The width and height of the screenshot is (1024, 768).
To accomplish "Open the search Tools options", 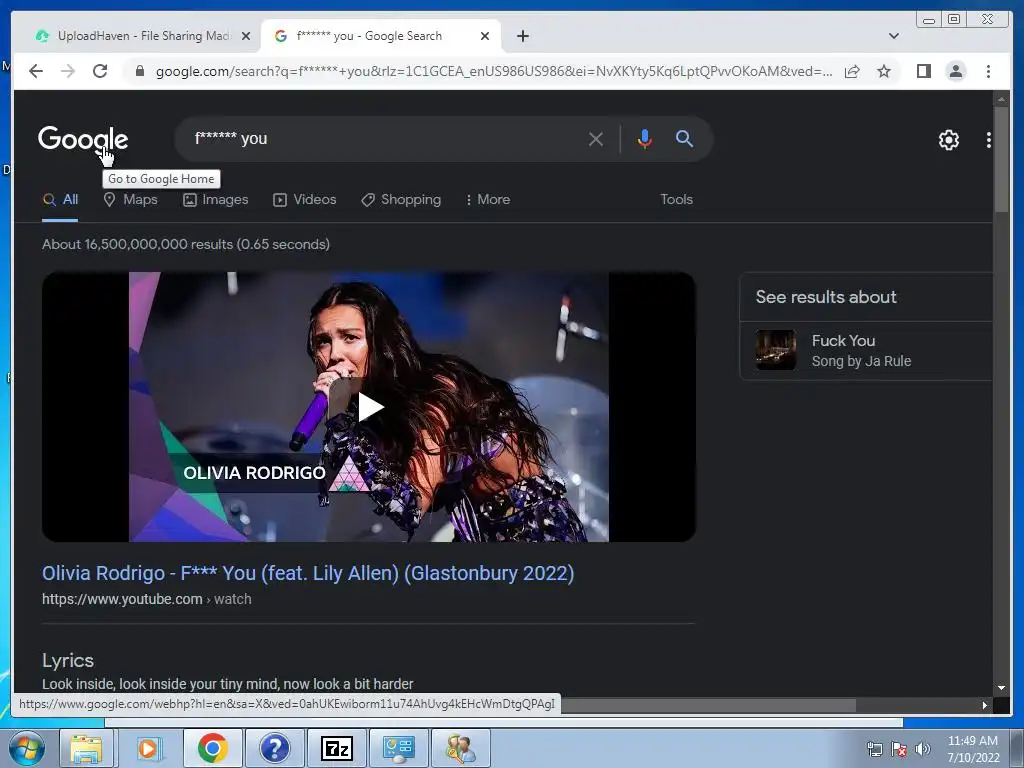I will pos(676,200).
